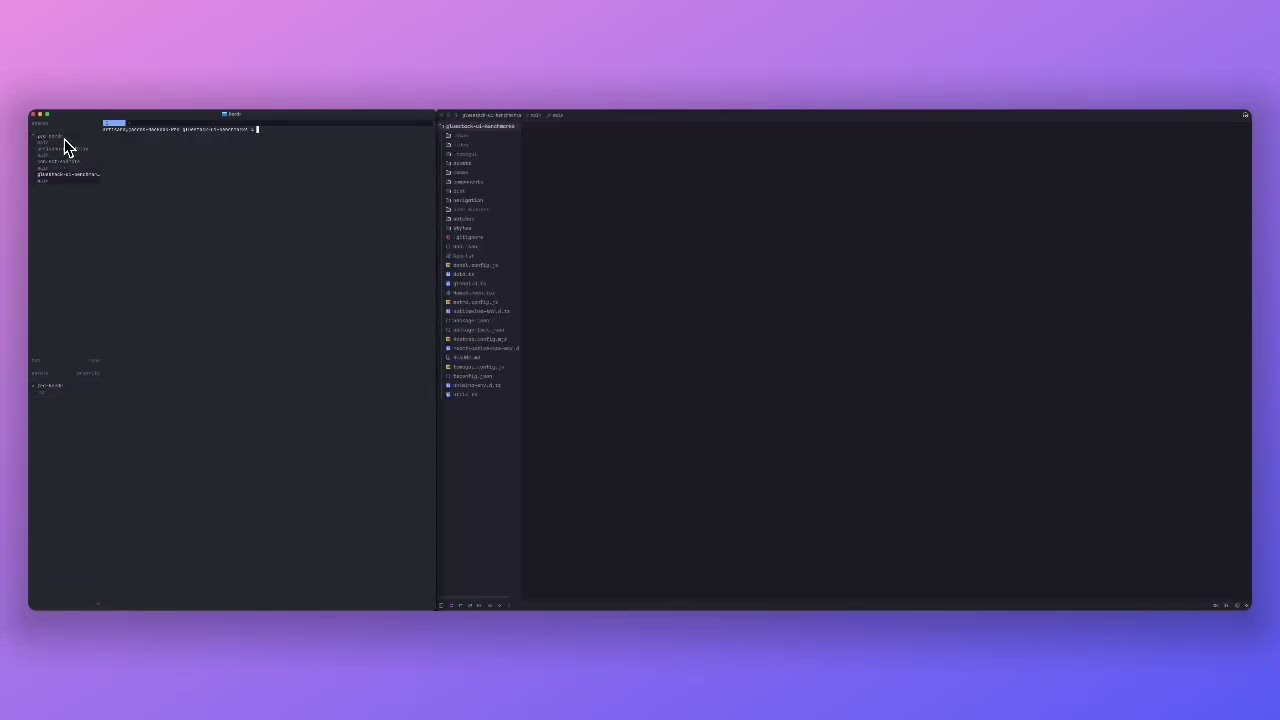Open package.json in the file tree

[x=470, y=320]
